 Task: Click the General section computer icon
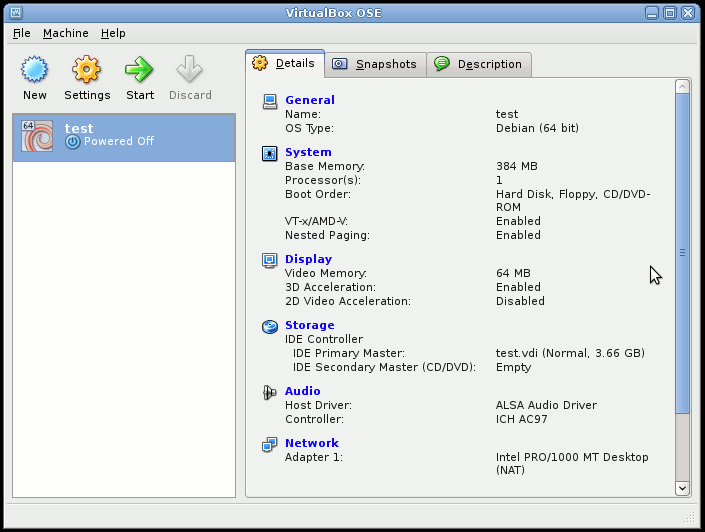click(270, 102)
